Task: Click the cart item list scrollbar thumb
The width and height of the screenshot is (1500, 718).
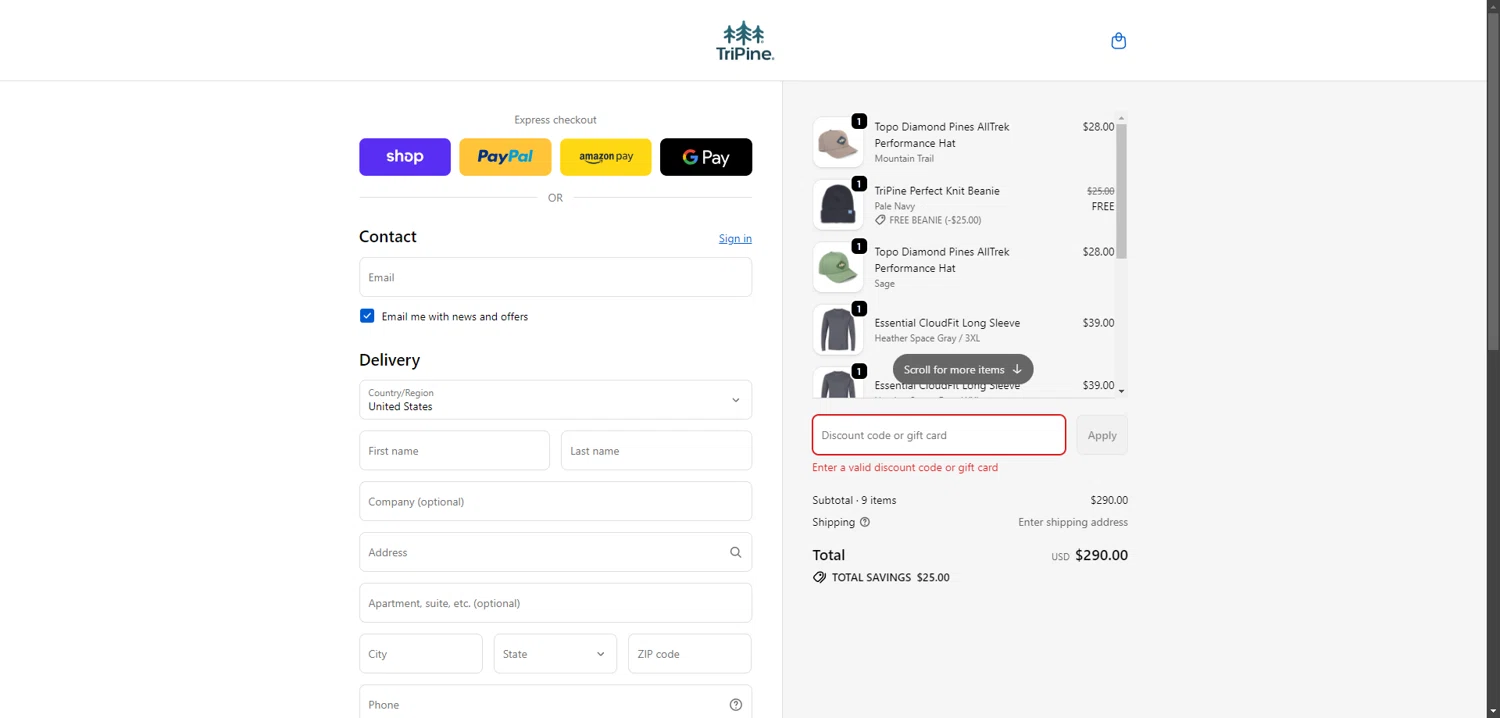Action: (x=1122, y=191)
